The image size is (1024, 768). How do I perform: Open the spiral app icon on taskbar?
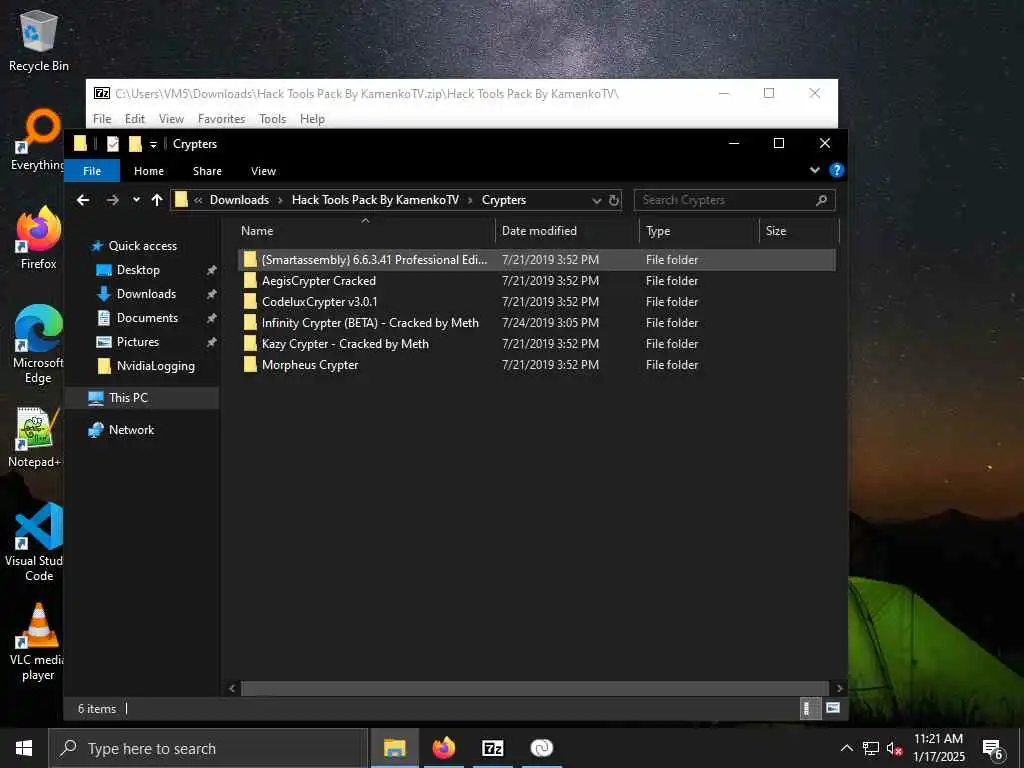(x=541, y=748)
